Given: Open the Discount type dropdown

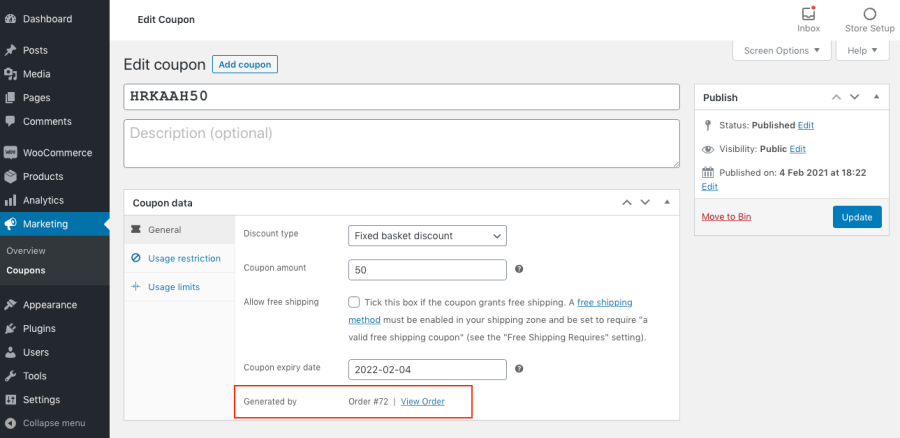Looking at the screenshot, I should coord(427,236).
